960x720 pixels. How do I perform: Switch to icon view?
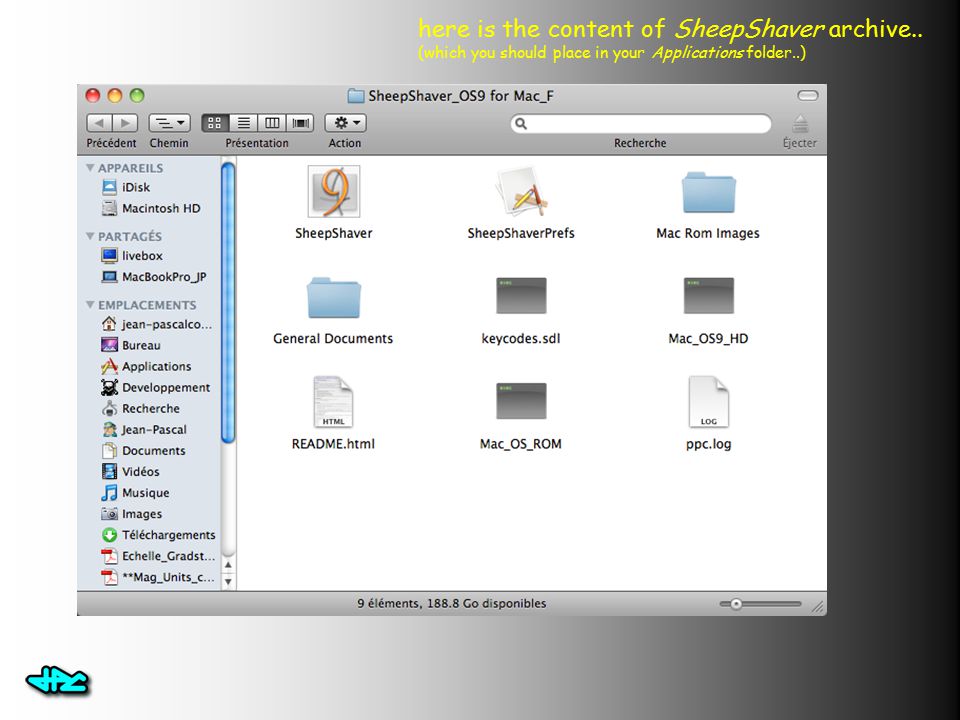point(215,123)
